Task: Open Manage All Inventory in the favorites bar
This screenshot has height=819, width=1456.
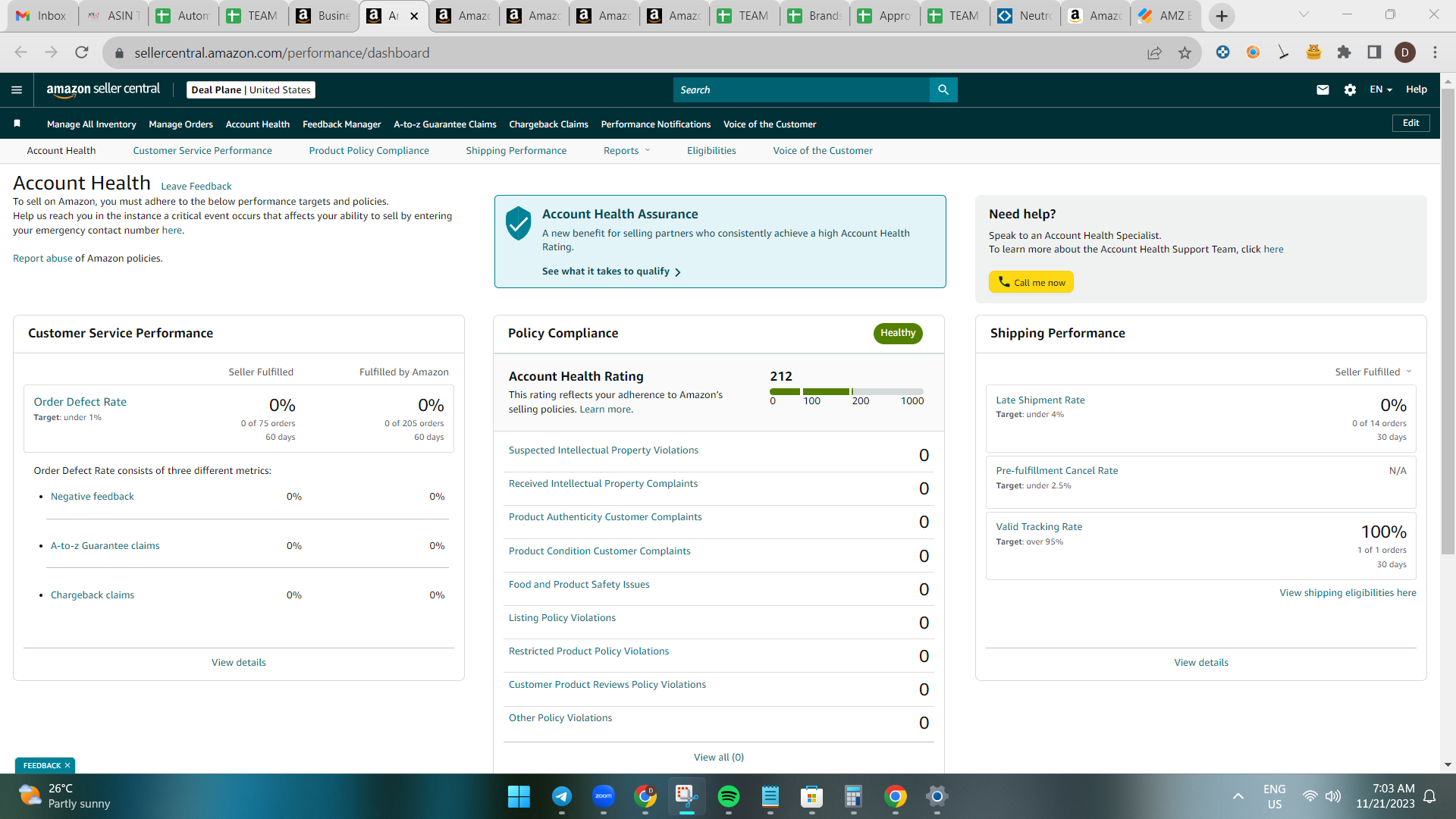Action: click(92, 124)
